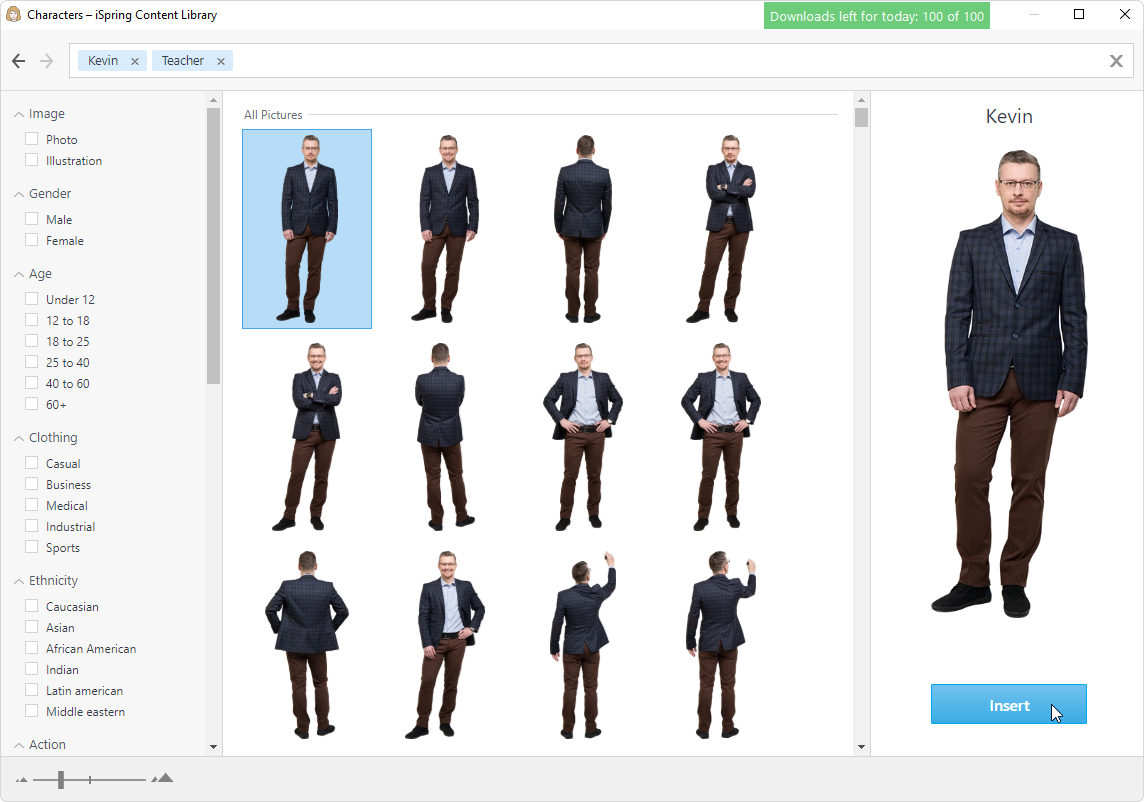This screenshot has height=802, width=1144.
Task: Tick the 18 to 25 age checkbox
Action: pyautogui.click(x=31, y=342)
